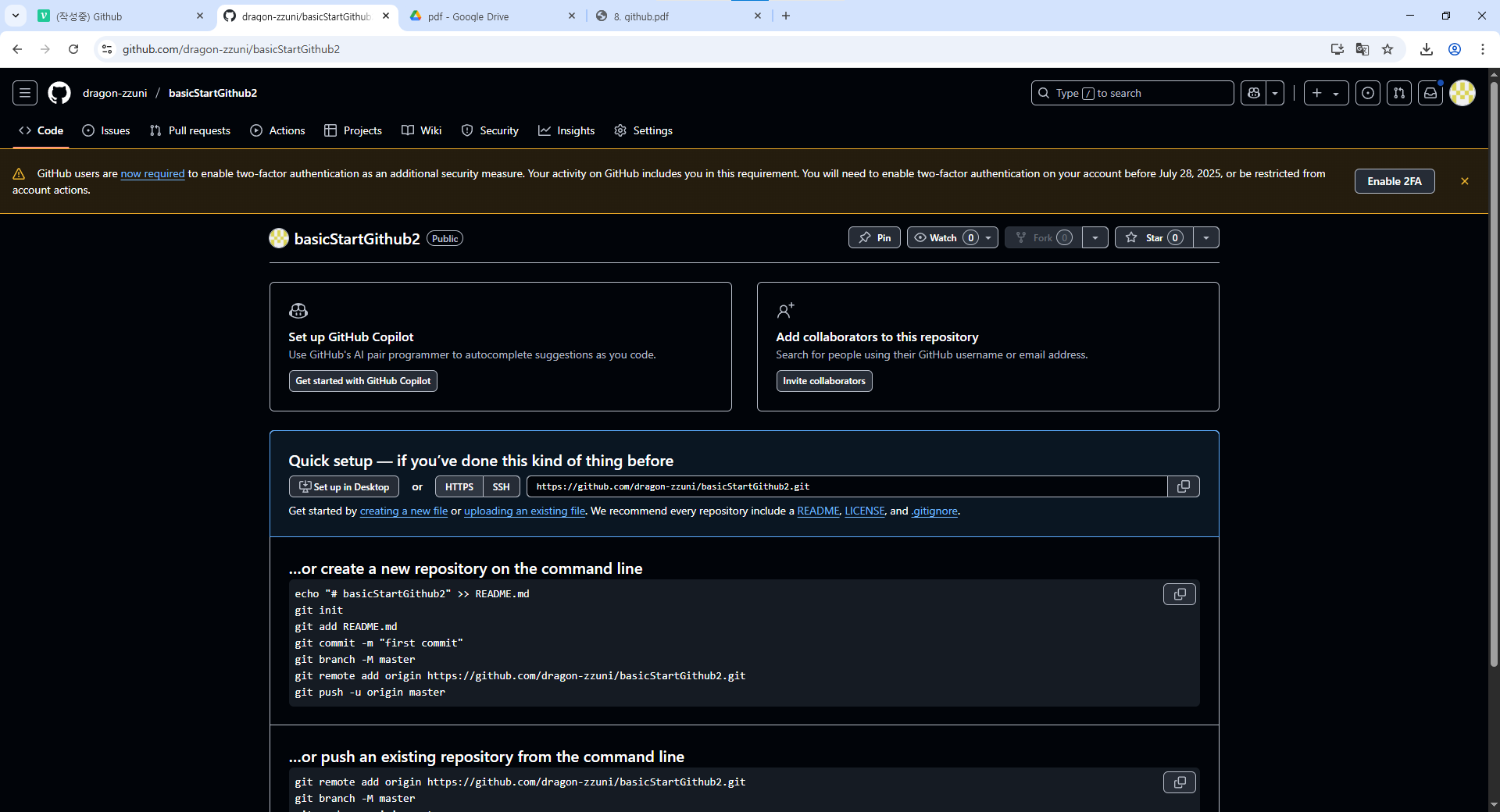This screenshot has width=1500, height=812.
Task: Click 'Get started with GitHub Copilot' button
Action: click(x=363, y=381)
